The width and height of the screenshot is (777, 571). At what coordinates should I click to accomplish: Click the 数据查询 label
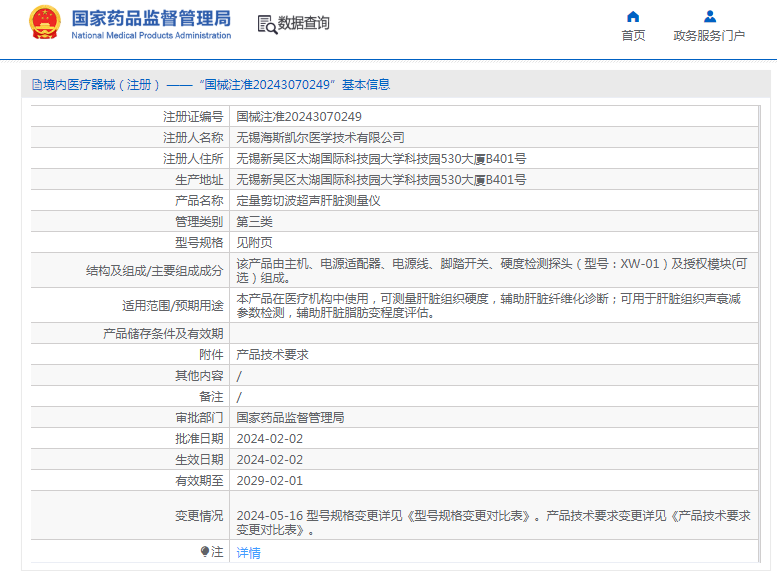[x=303, y=23]
